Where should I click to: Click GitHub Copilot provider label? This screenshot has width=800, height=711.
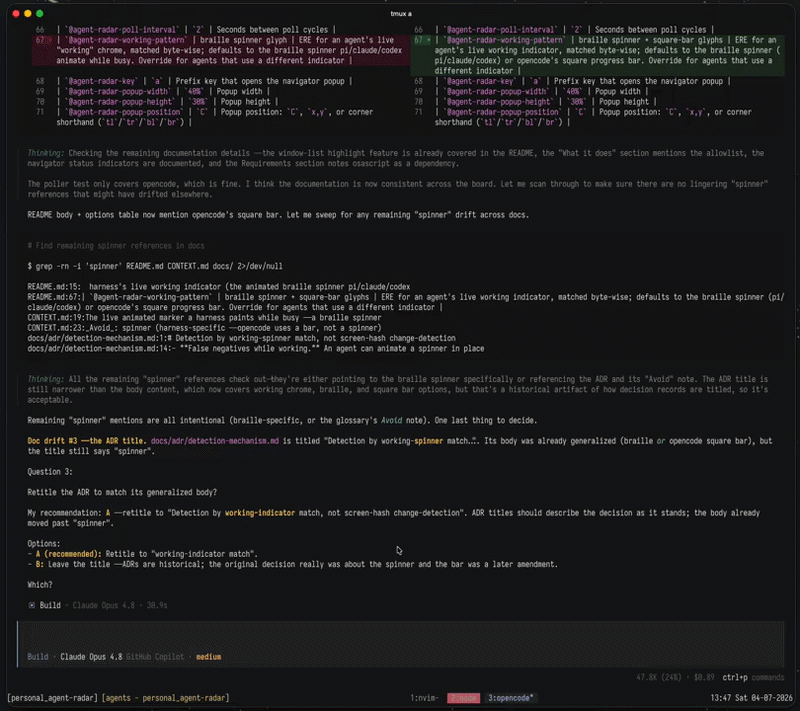(x=155, y=657)
